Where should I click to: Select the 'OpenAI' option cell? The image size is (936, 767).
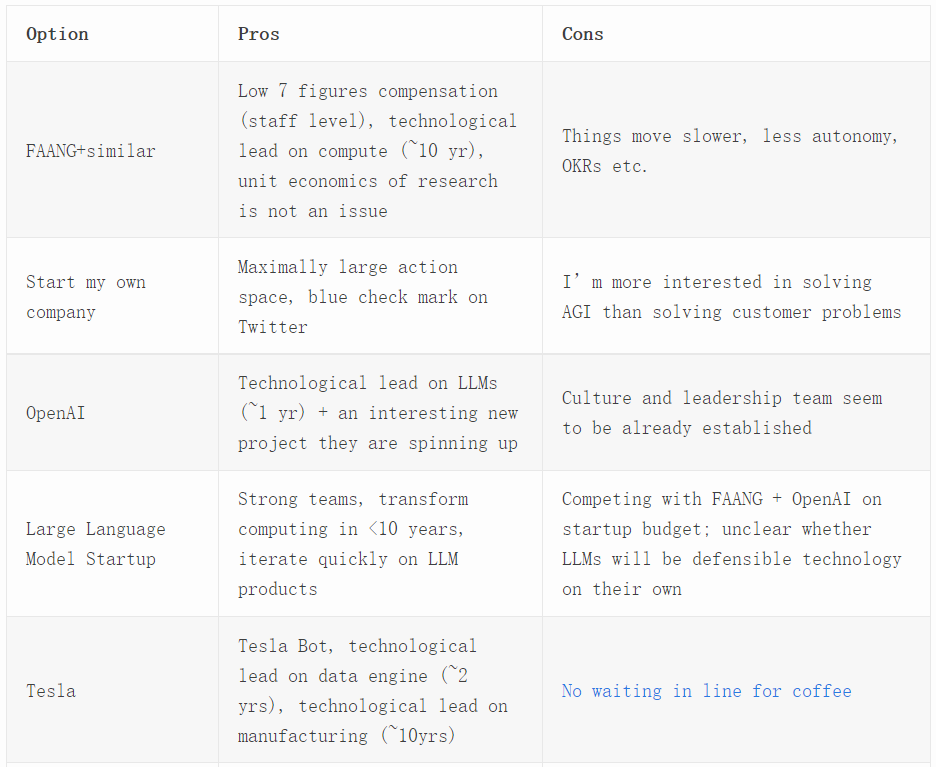[55, 413]
